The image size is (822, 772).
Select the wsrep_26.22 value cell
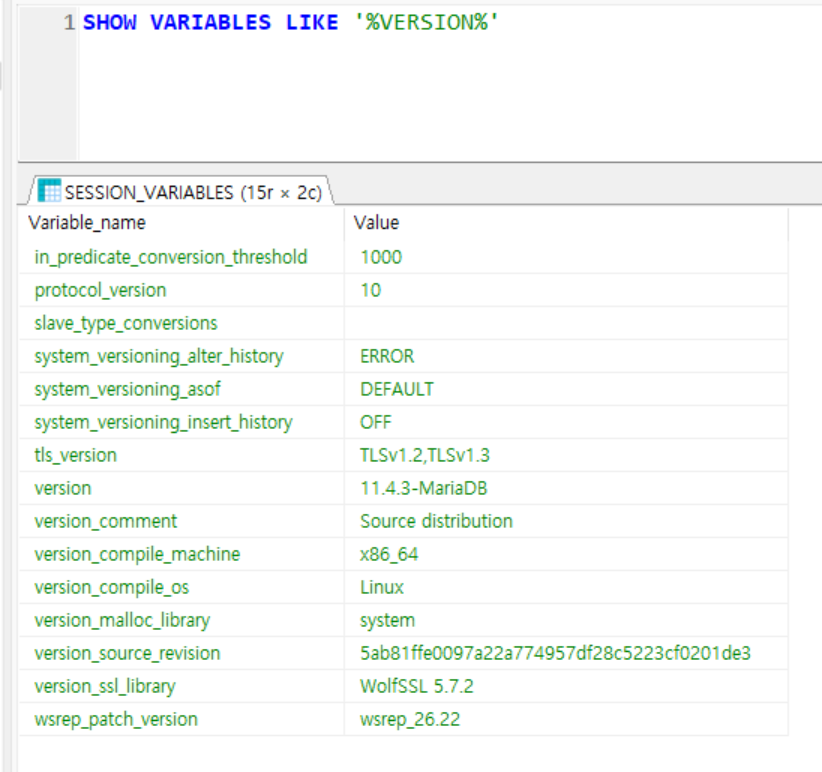click(566, 720)
